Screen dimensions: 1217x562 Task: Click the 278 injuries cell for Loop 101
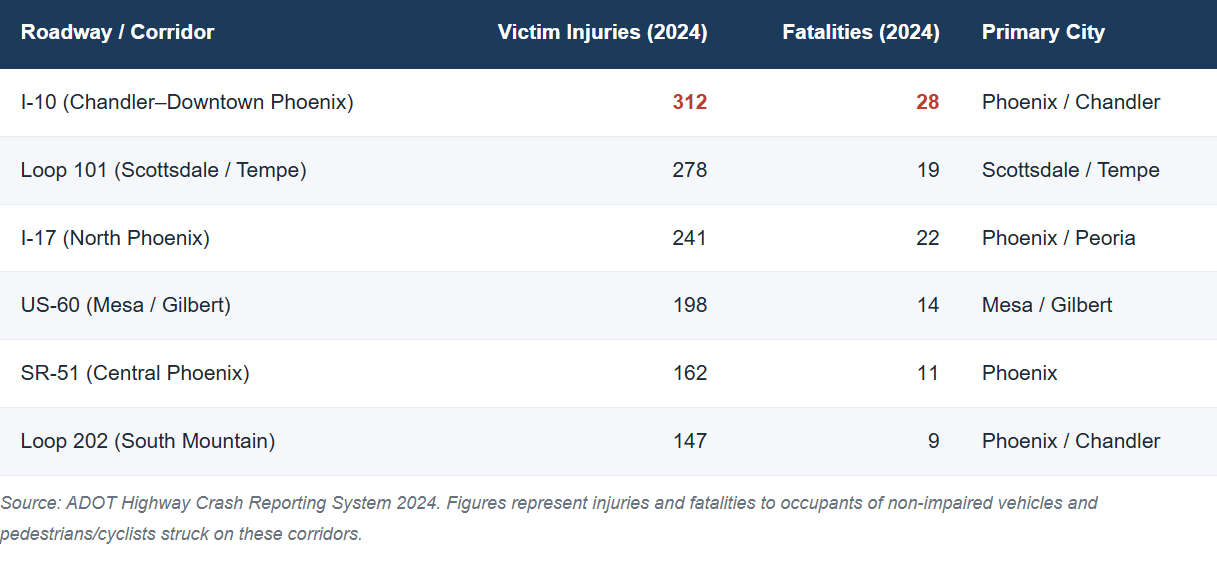click(x=690, y=170)
